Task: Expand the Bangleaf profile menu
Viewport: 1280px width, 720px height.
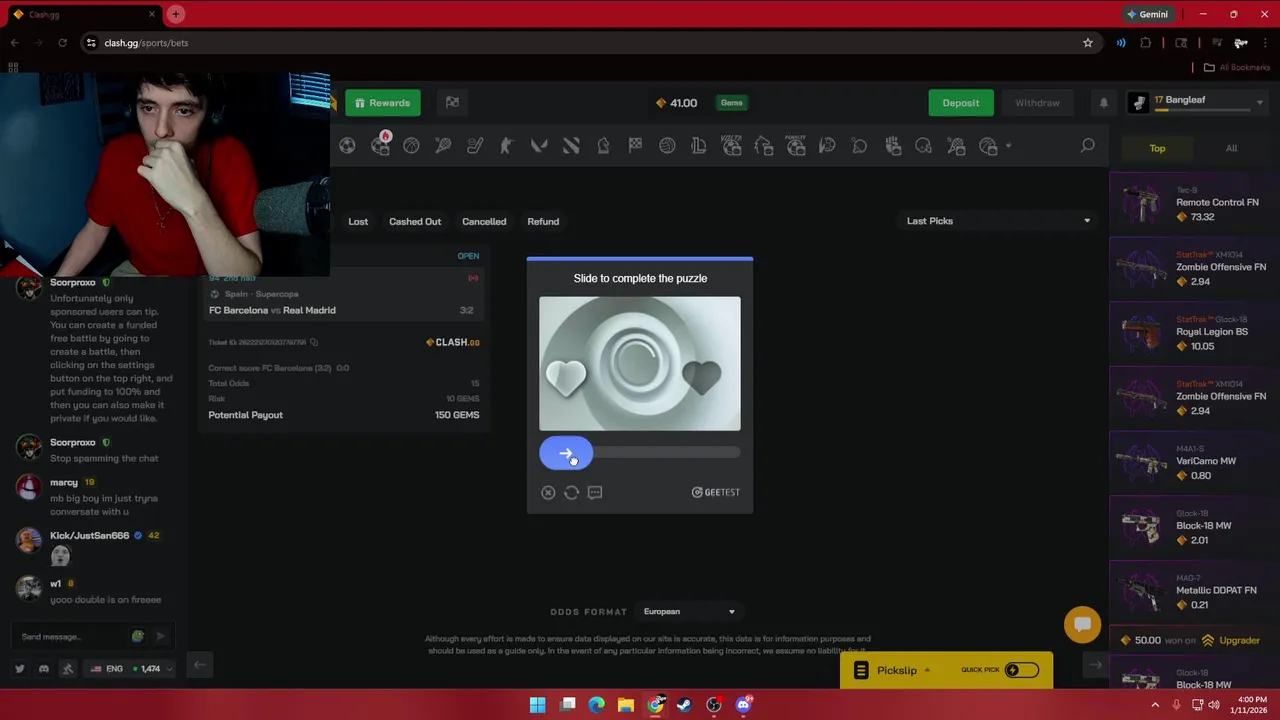Action: (x=1259, y=103)
